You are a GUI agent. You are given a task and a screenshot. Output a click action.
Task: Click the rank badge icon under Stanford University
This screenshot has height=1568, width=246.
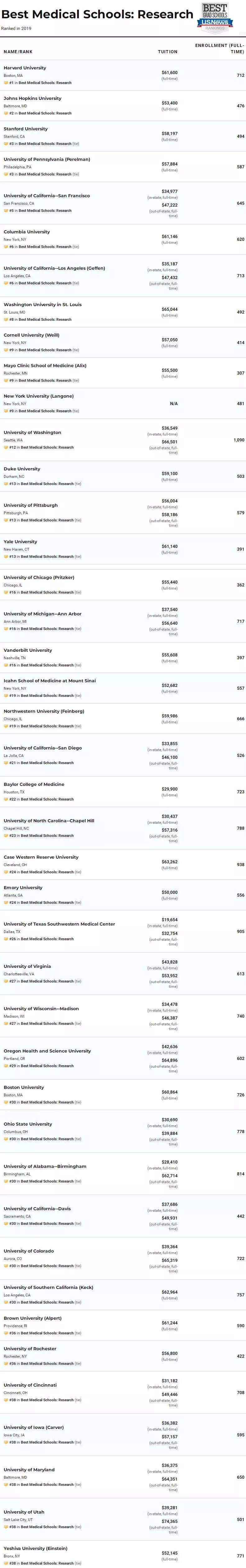(6, 144)
